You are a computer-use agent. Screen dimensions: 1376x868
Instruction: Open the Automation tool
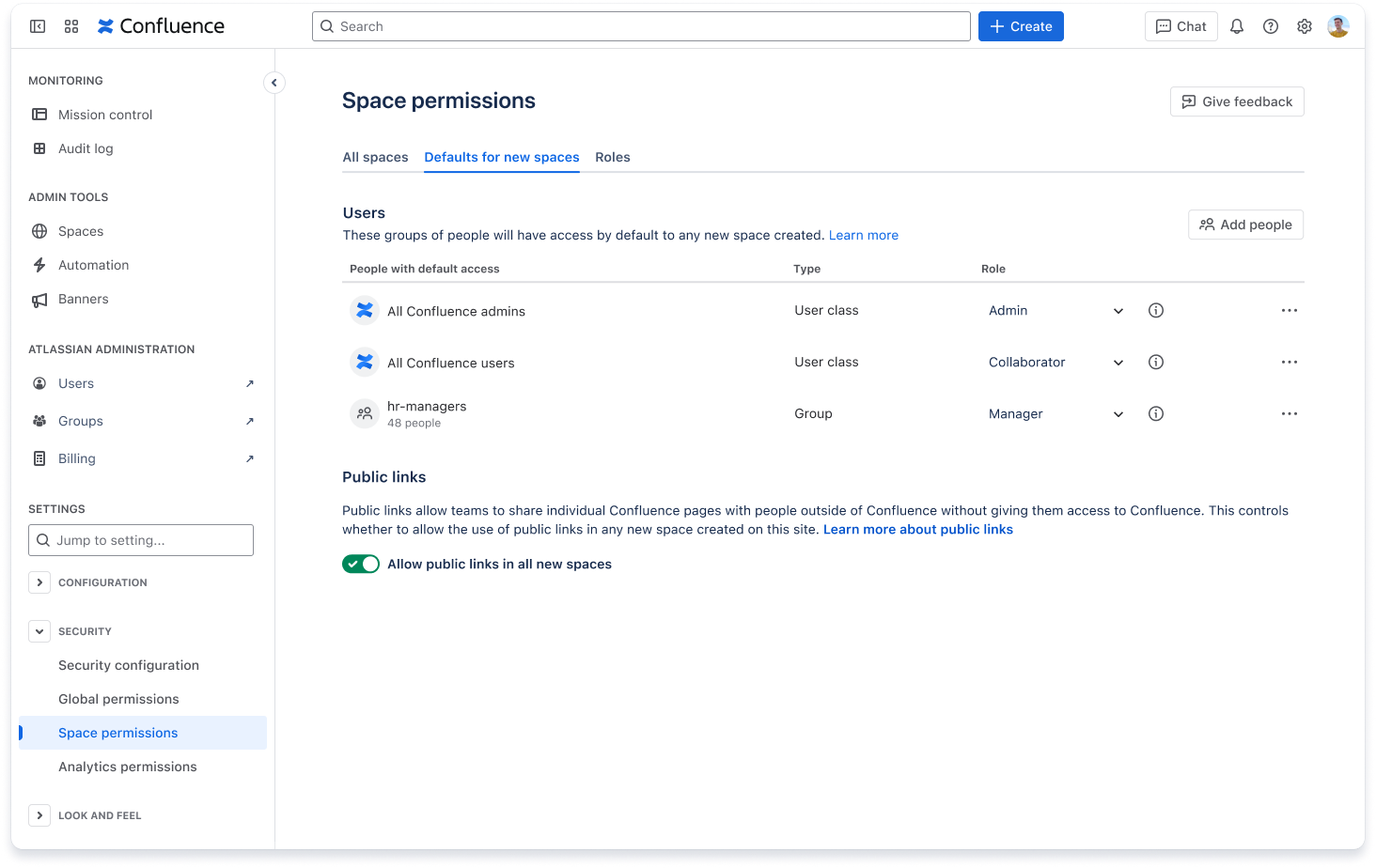[93, 264]
